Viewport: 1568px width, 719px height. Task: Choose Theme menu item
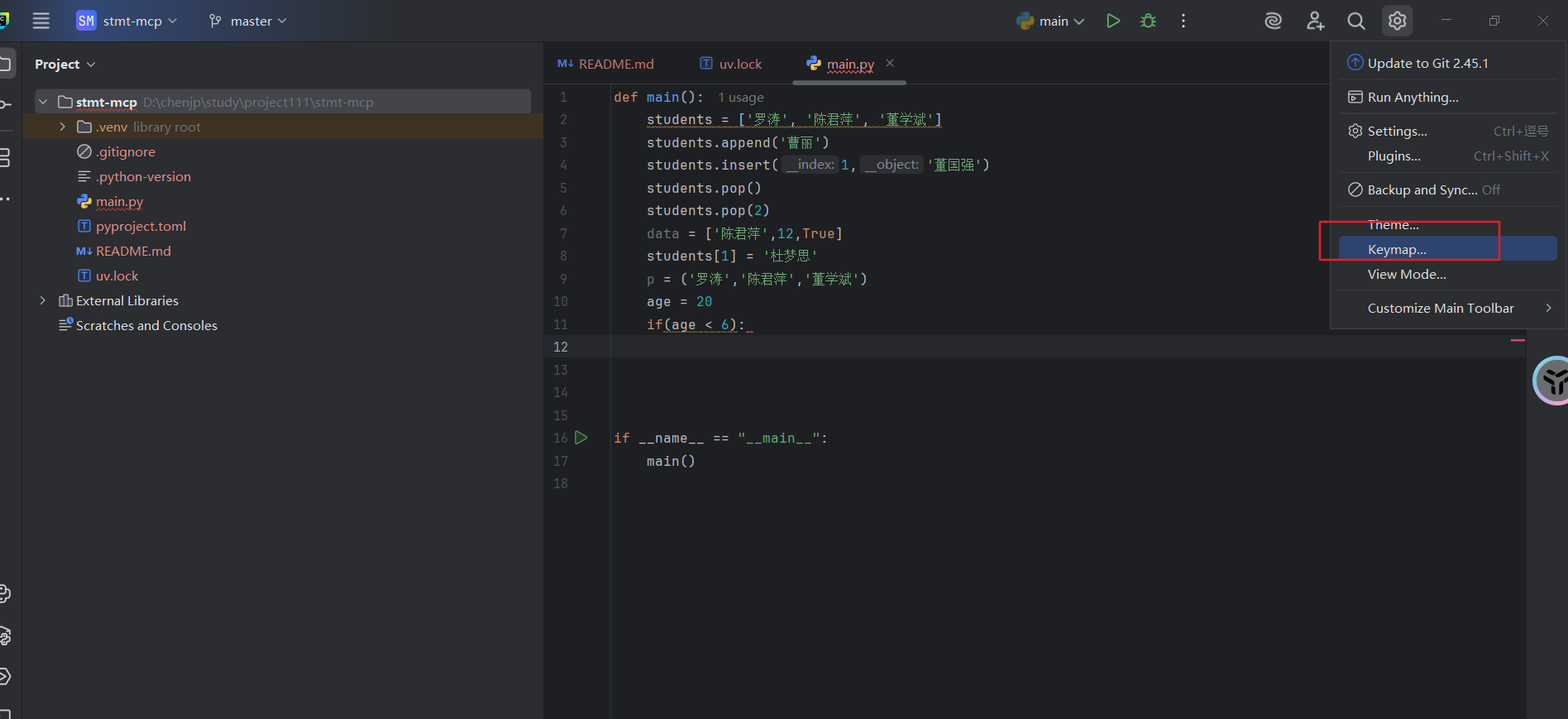[1447, 224]
